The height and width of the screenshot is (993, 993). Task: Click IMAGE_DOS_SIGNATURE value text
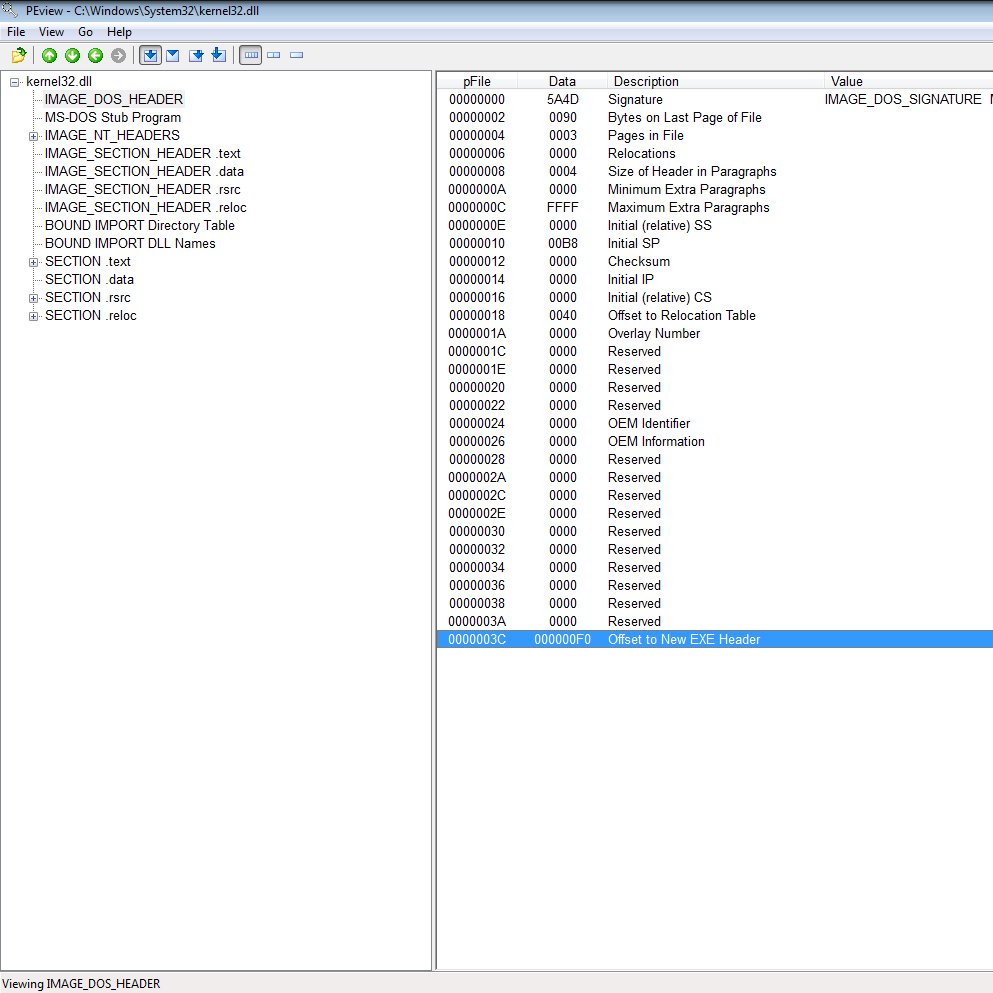click(902, 99)
